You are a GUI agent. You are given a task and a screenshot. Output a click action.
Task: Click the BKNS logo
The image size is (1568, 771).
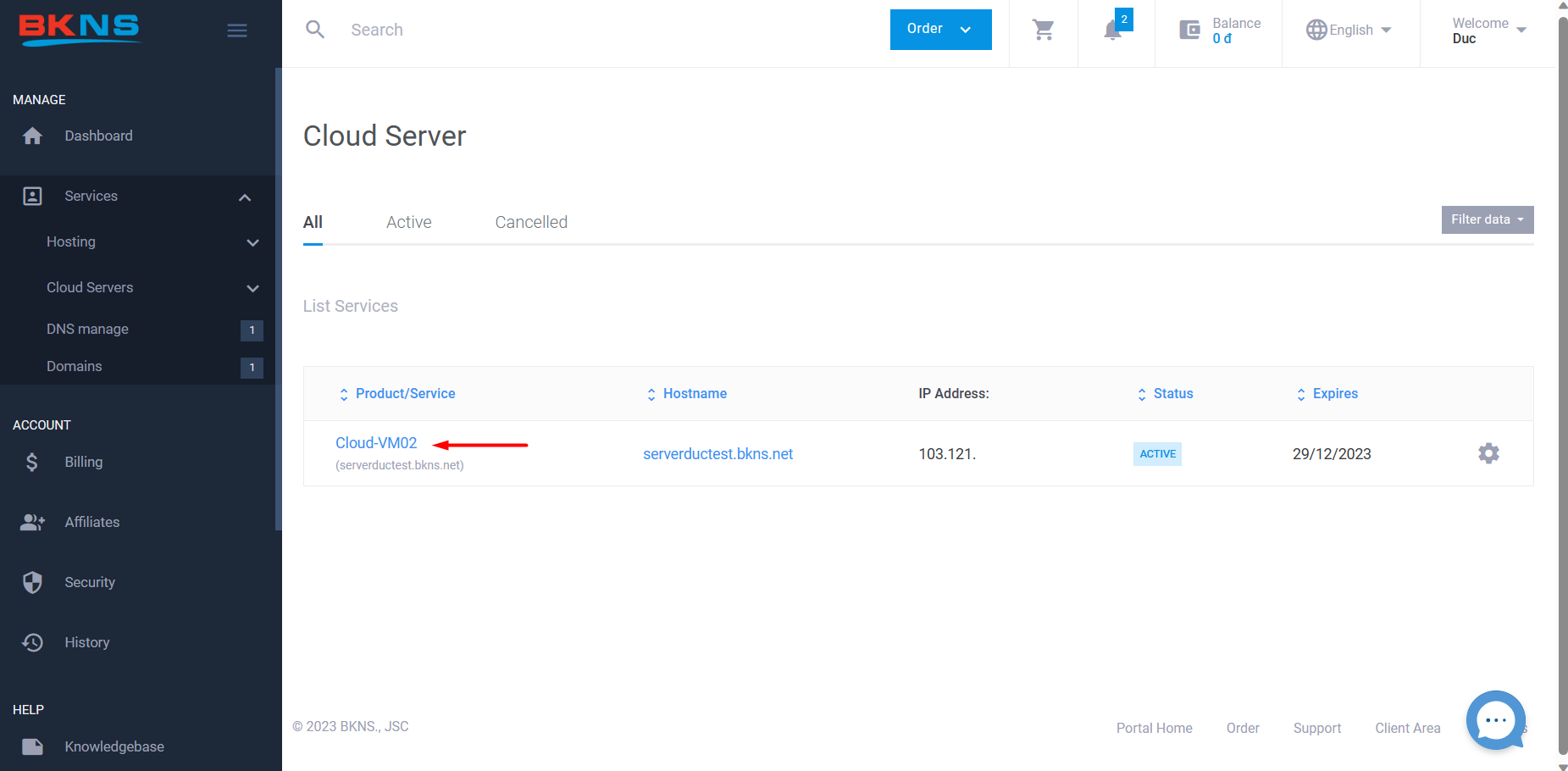[80, 30]
